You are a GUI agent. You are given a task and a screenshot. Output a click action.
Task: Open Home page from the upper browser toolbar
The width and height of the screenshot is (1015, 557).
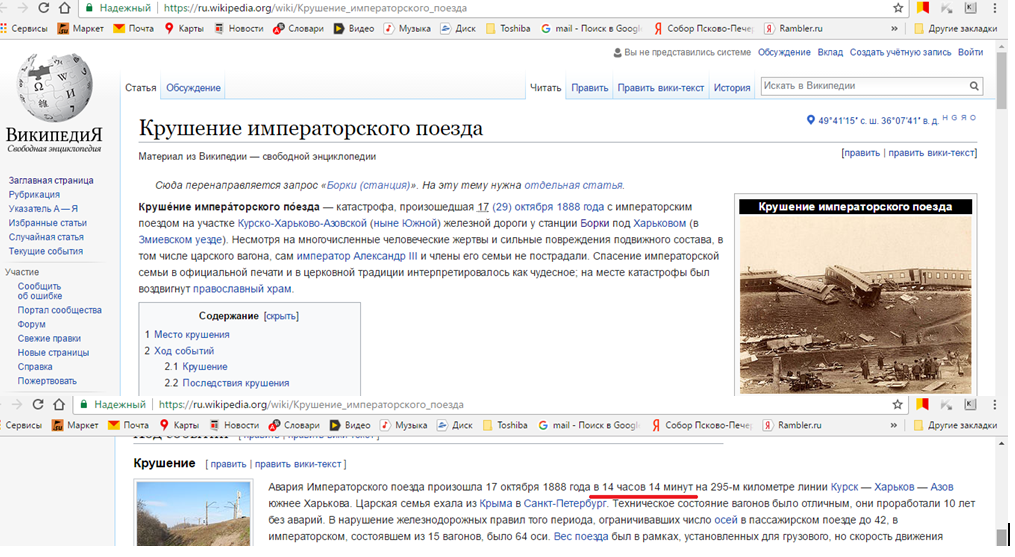(x=64, y=8)
